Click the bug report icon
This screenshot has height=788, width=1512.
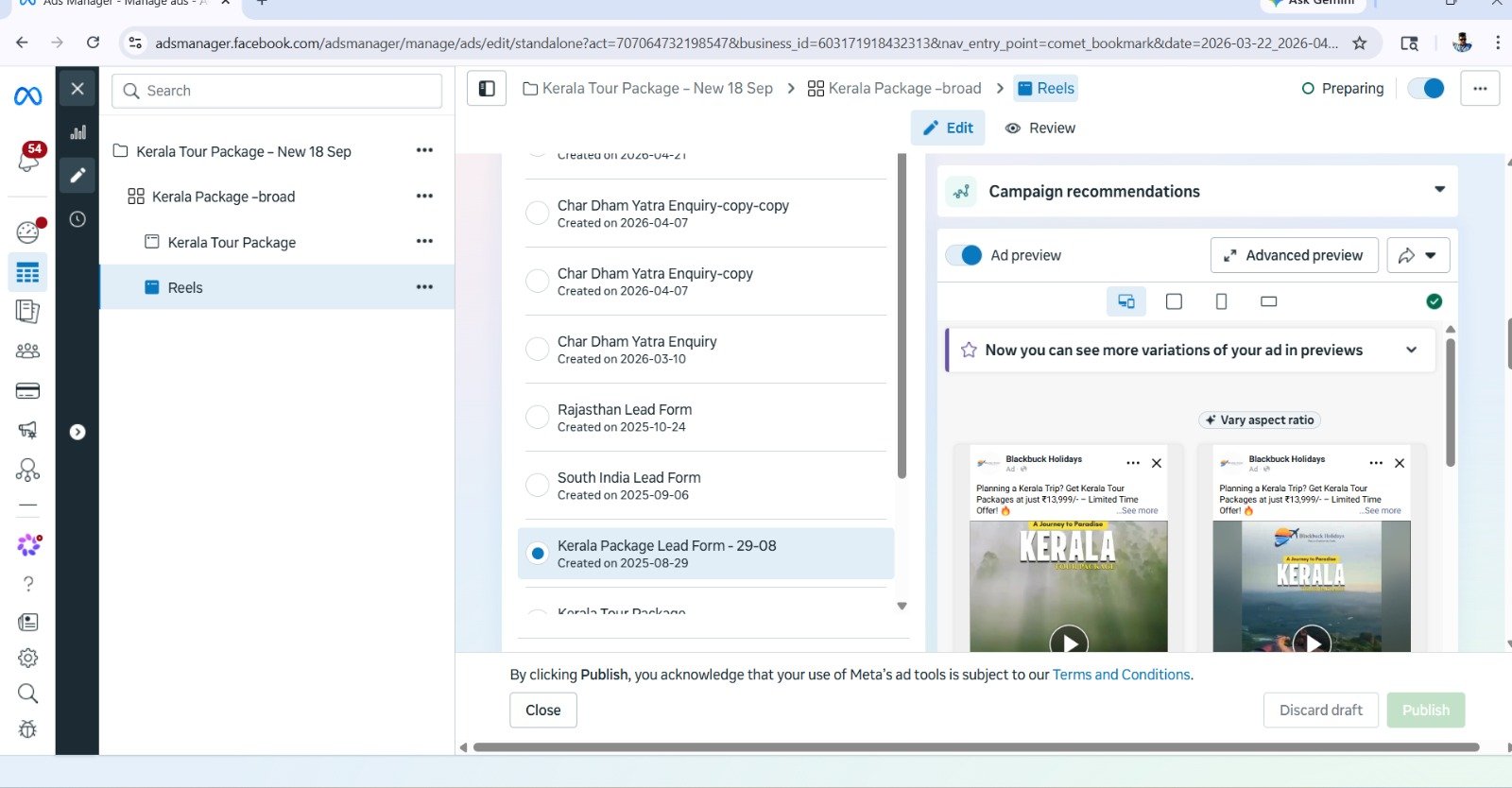pos(28,729)
